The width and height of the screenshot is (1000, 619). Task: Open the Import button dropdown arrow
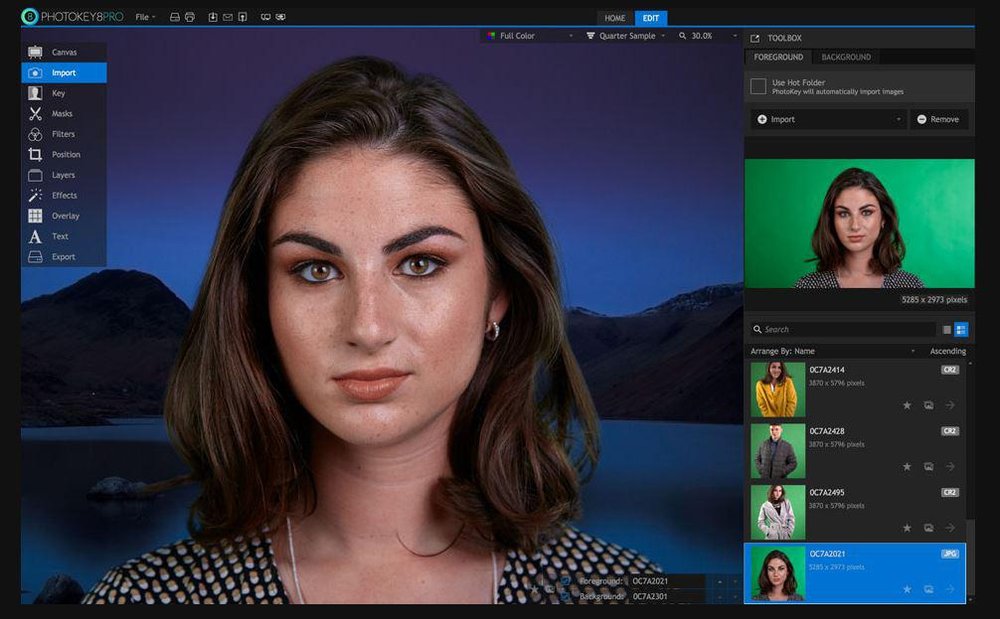899,119
